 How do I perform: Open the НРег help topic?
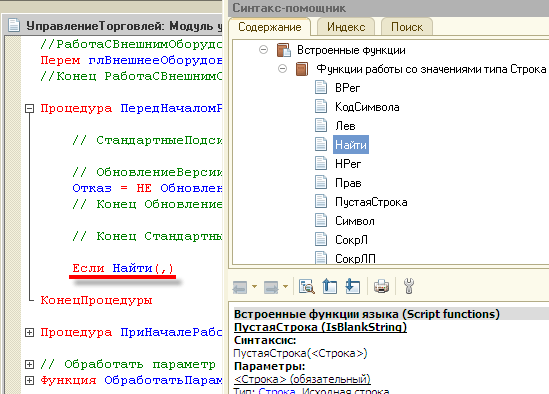click(x=348, y=164)
